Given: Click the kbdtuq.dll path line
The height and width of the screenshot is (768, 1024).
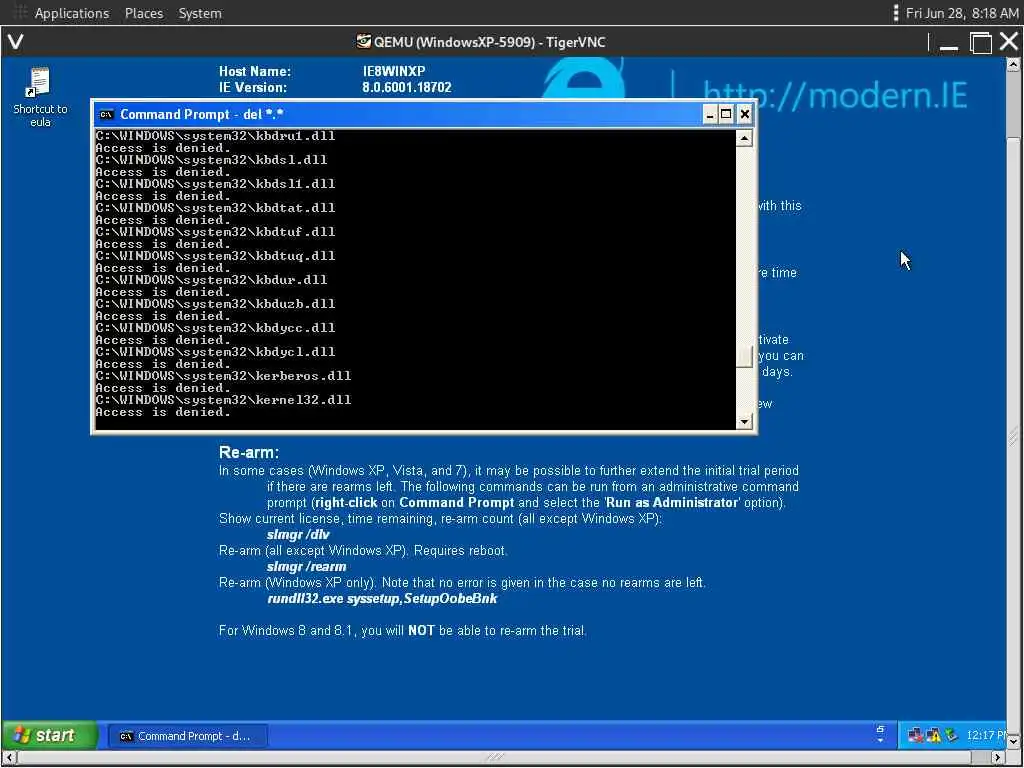Looking at the screenshot, I should pyautogui.click(x=216, y=256).
